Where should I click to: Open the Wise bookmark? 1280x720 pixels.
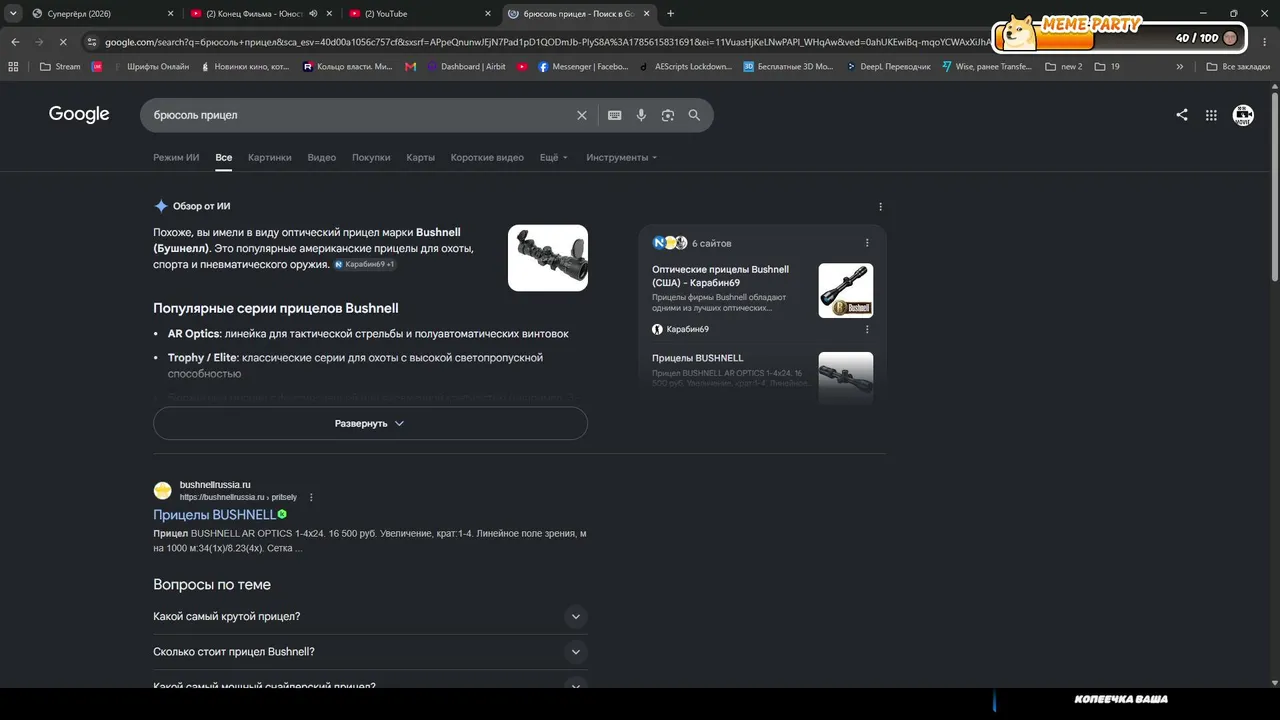986,67
